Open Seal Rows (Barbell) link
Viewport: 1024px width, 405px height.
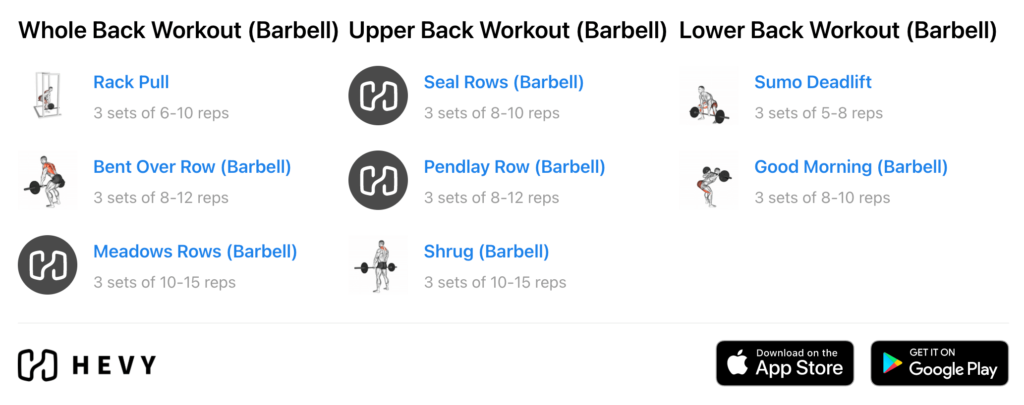pos(503,82)
